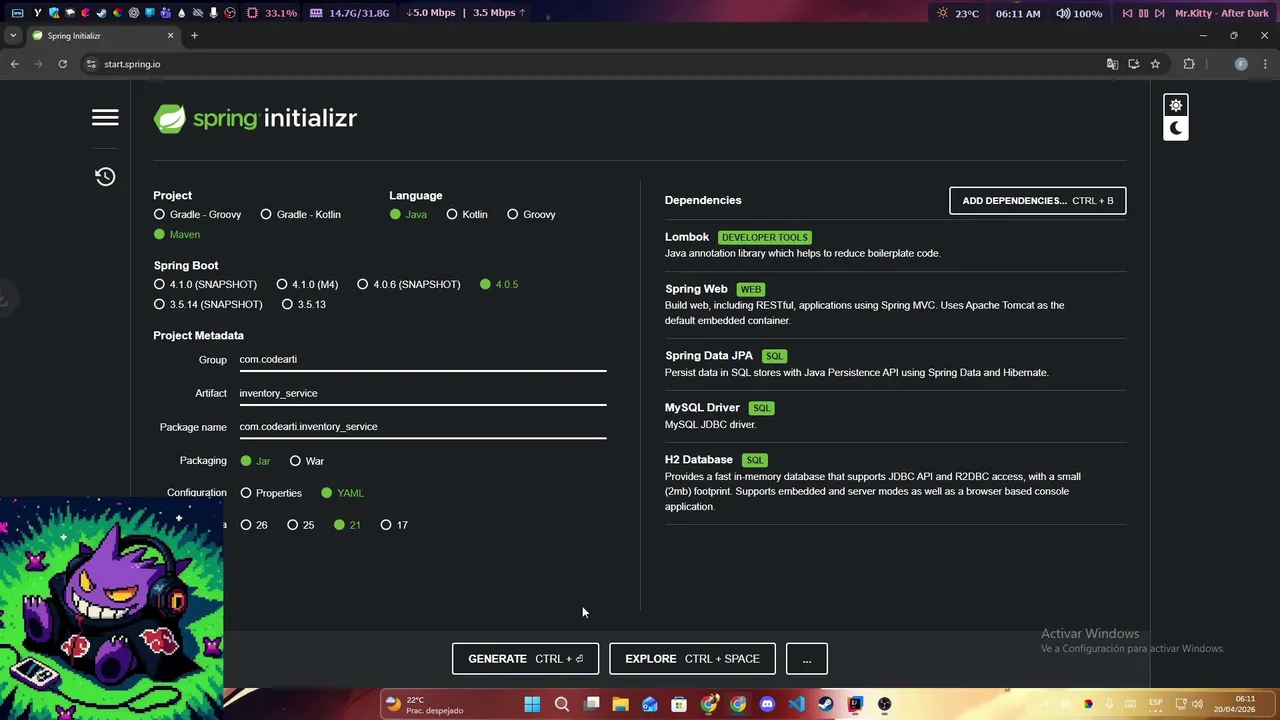1280x720 pixels.
Task: Open site information icon in address bar
Action: [x=91, y=64]
